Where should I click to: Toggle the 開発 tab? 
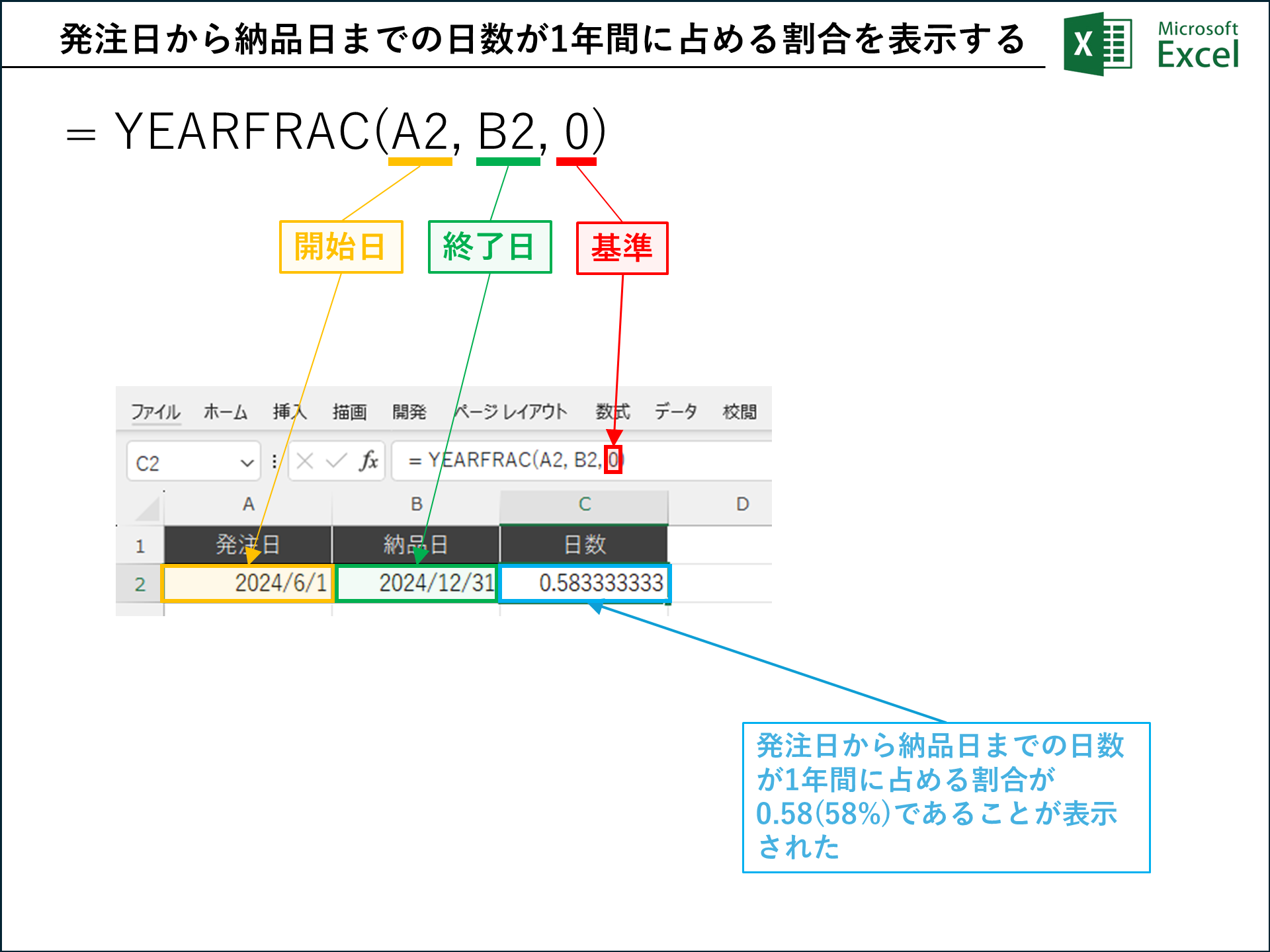pyautogui.click(x=410, y=411)
